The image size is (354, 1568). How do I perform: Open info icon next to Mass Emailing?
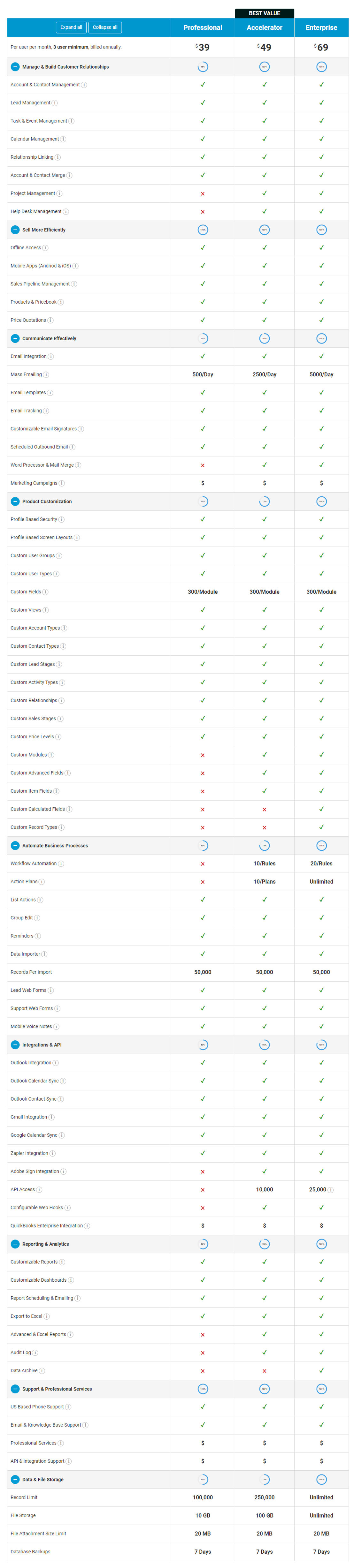pos(46,375)
